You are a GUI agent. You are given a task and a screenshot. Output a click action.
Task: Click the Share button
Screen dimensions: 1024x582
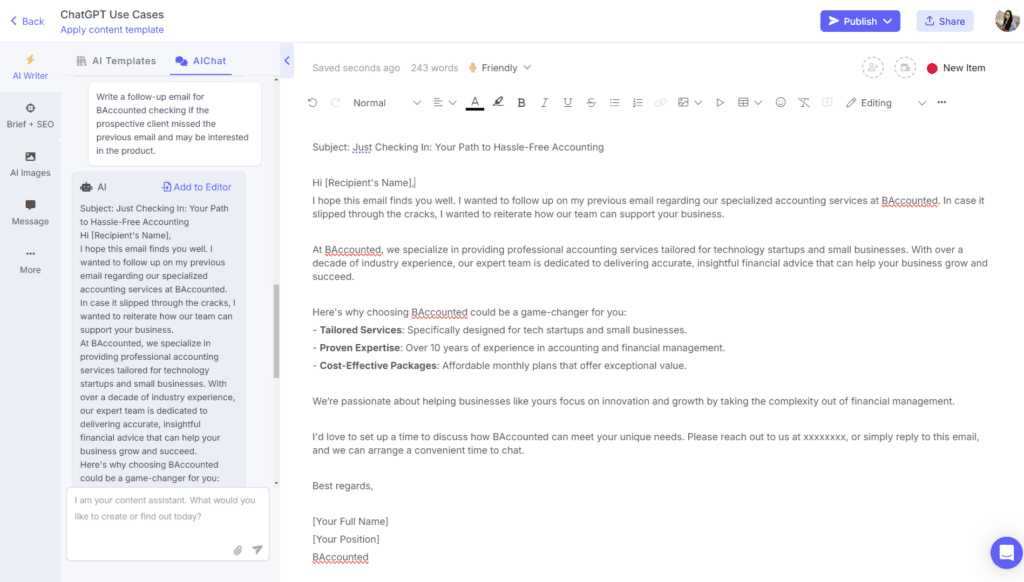(x=944, y=21)
